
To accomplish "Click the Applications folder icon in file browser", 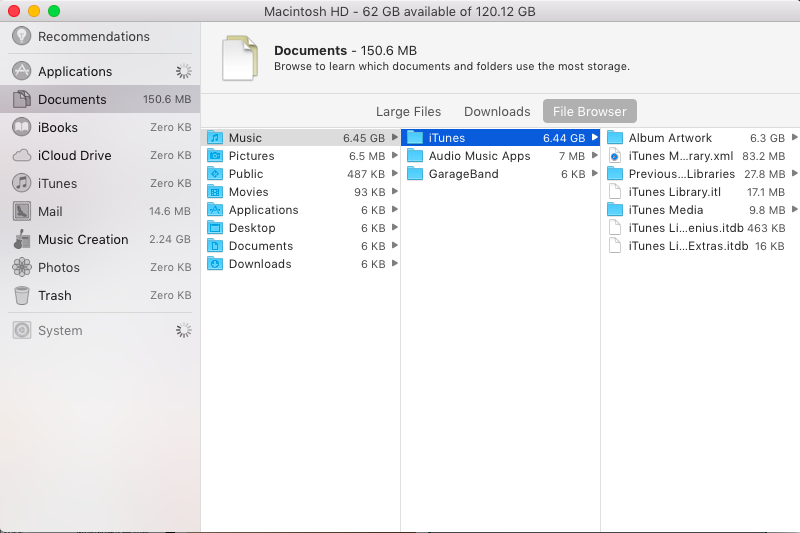I will [x=215, y=210].
